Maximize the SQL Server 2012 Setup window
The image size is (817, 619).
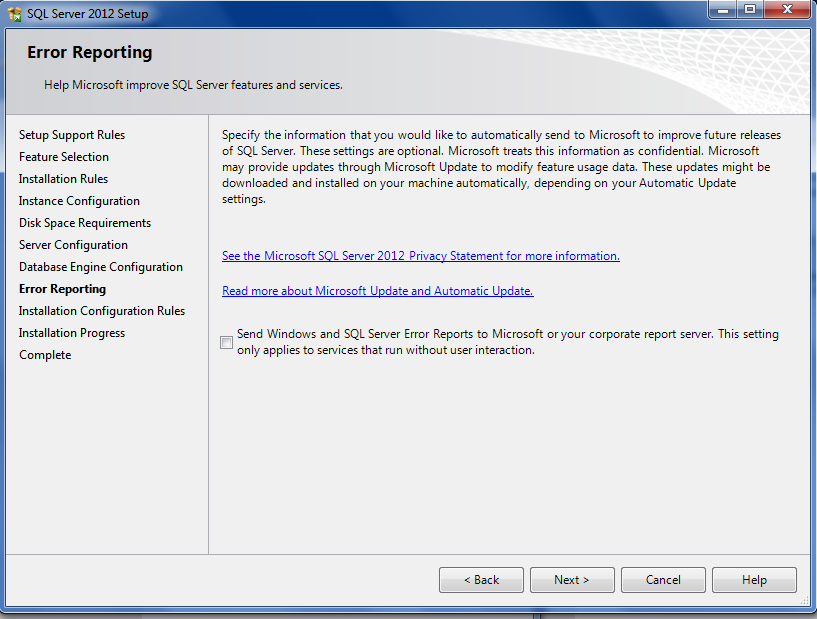click(750, 9)
